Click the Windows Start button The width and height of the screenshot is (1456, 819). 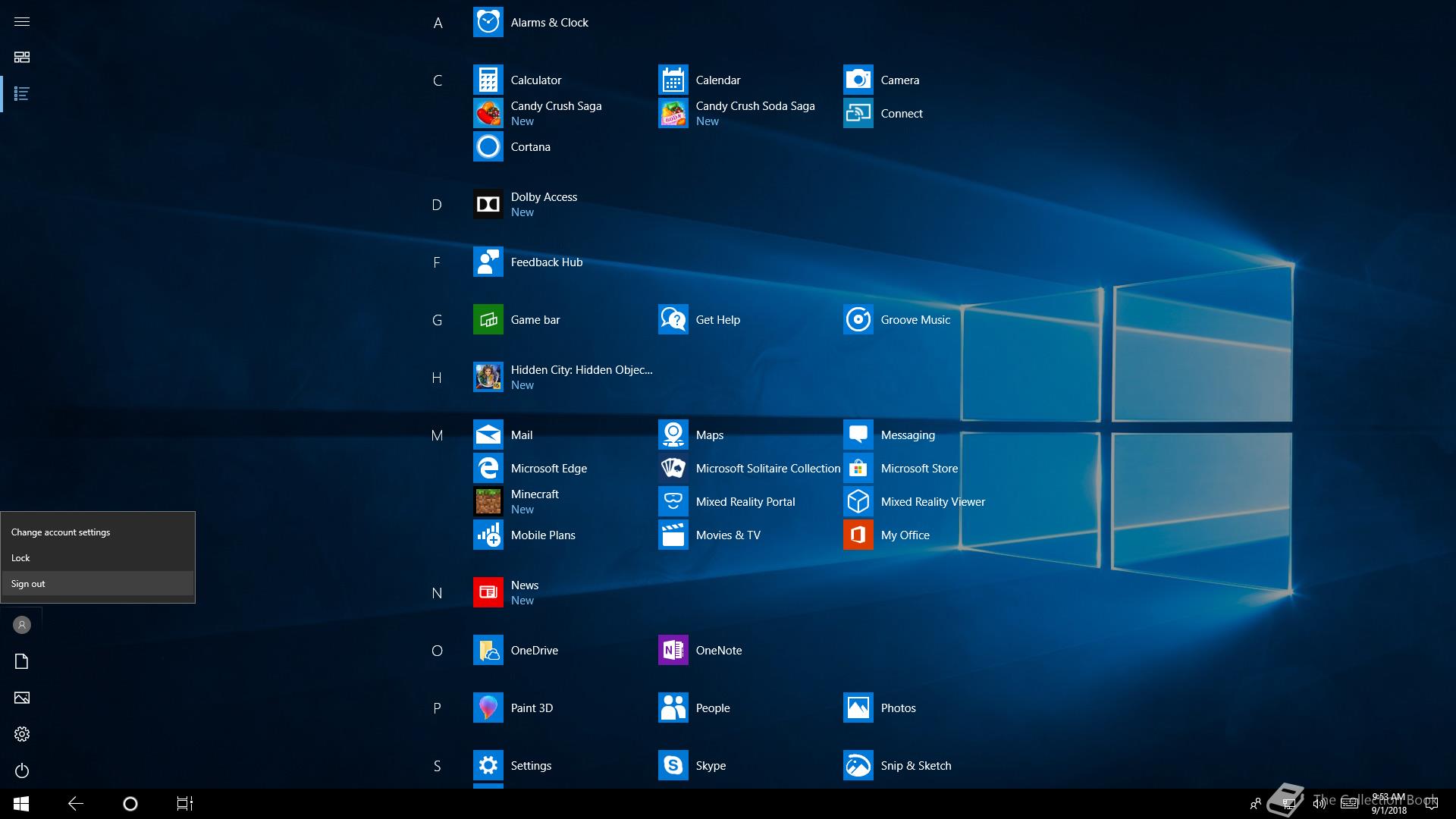click(21, 804)
